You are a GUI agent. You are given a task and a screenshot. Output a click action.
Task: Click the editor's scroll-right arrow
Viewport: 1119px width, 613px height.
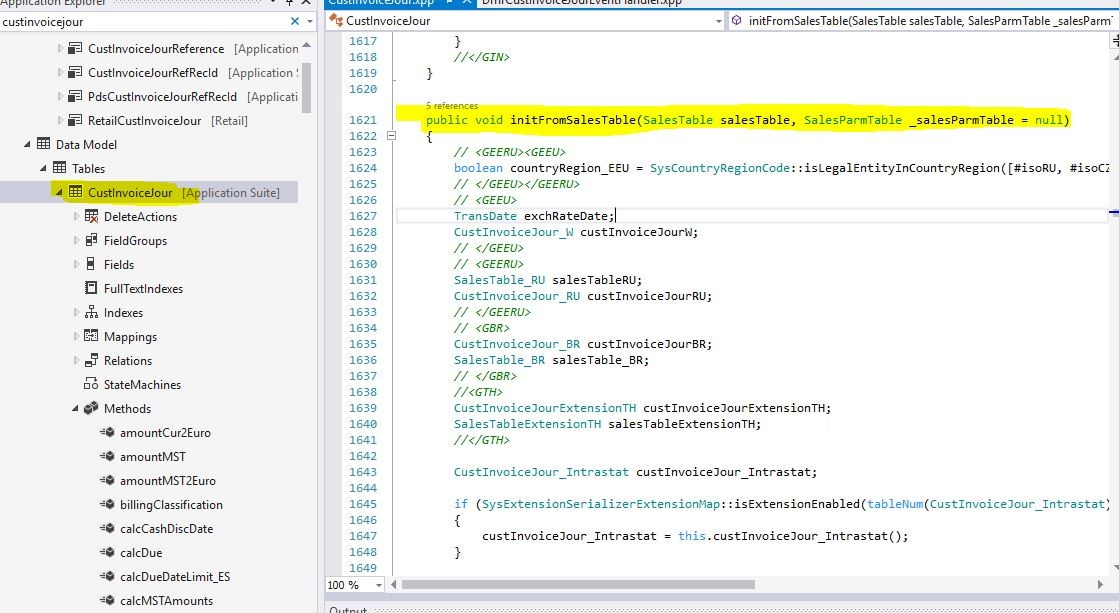[x=1100, y=585]
